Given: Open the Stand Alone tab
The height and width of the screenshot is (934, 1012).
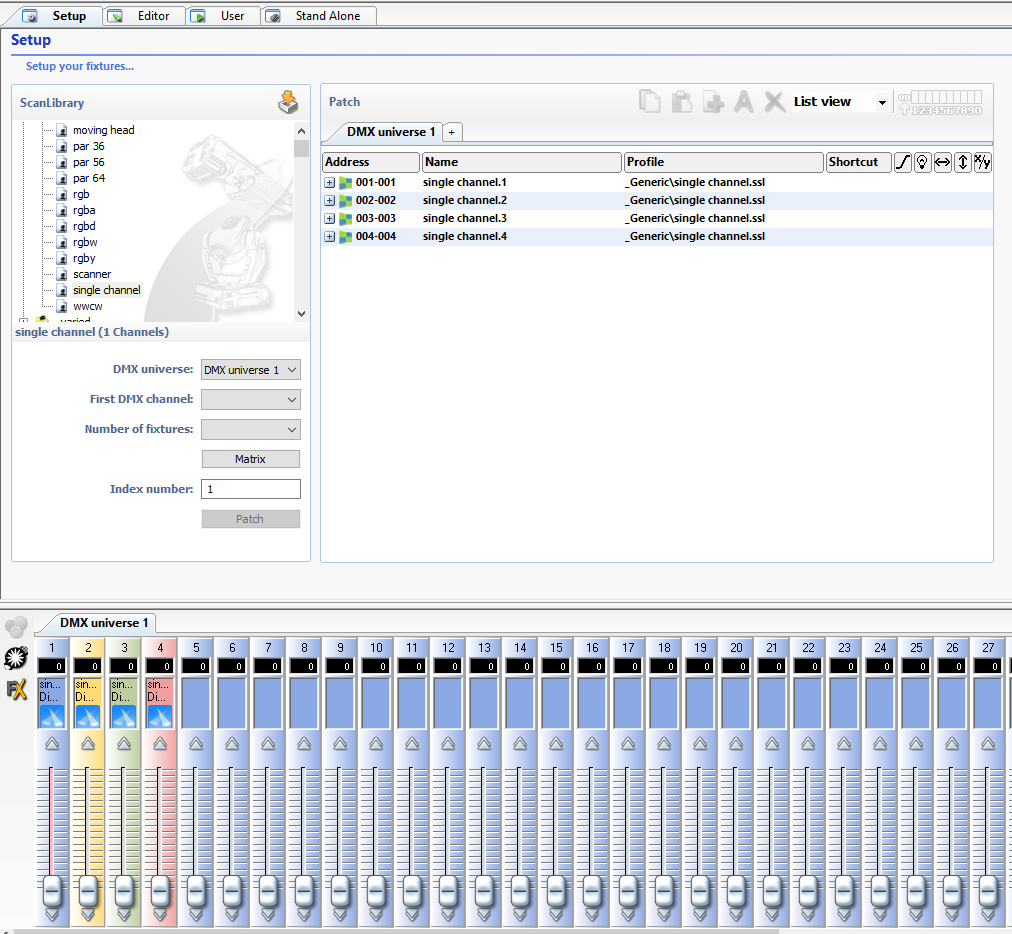Looking at the screenshot, I should click(318, 16).
